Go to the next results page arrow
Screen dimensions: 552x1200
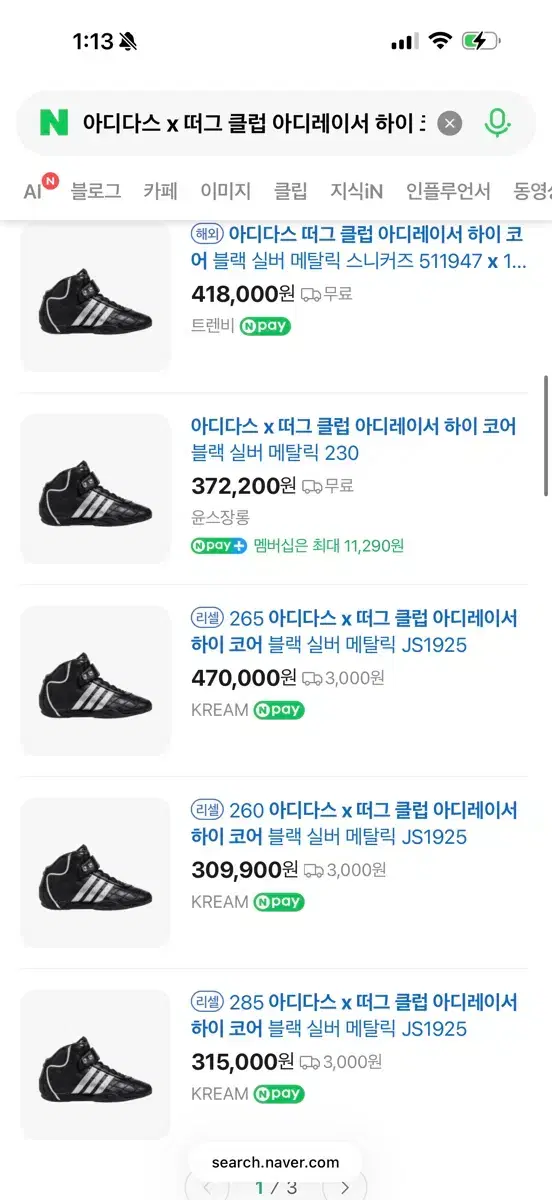(345, 1188)
